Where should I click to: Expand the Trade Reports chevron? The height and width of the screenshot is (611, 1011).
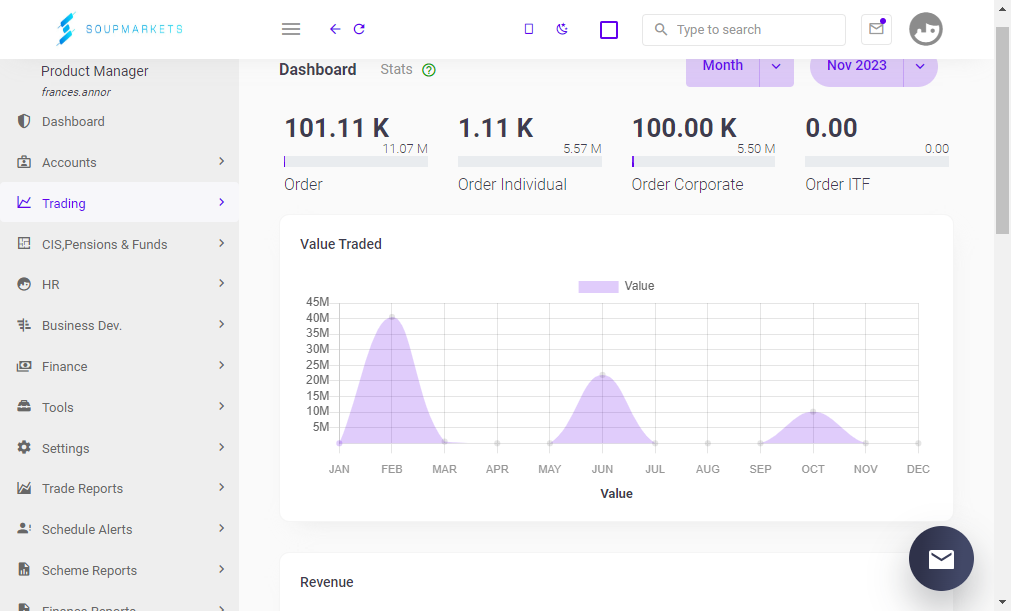click(221, 487)
